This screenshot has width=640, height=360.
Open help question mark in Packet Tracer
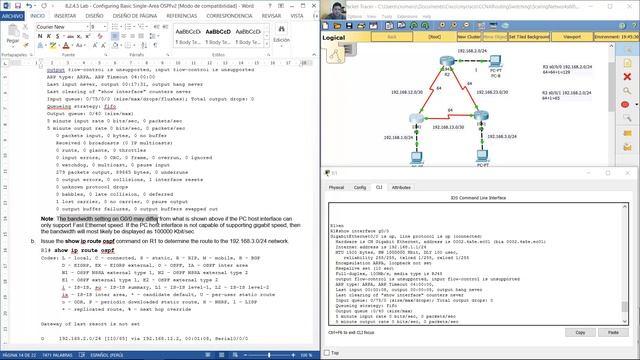tap(633, 25)
